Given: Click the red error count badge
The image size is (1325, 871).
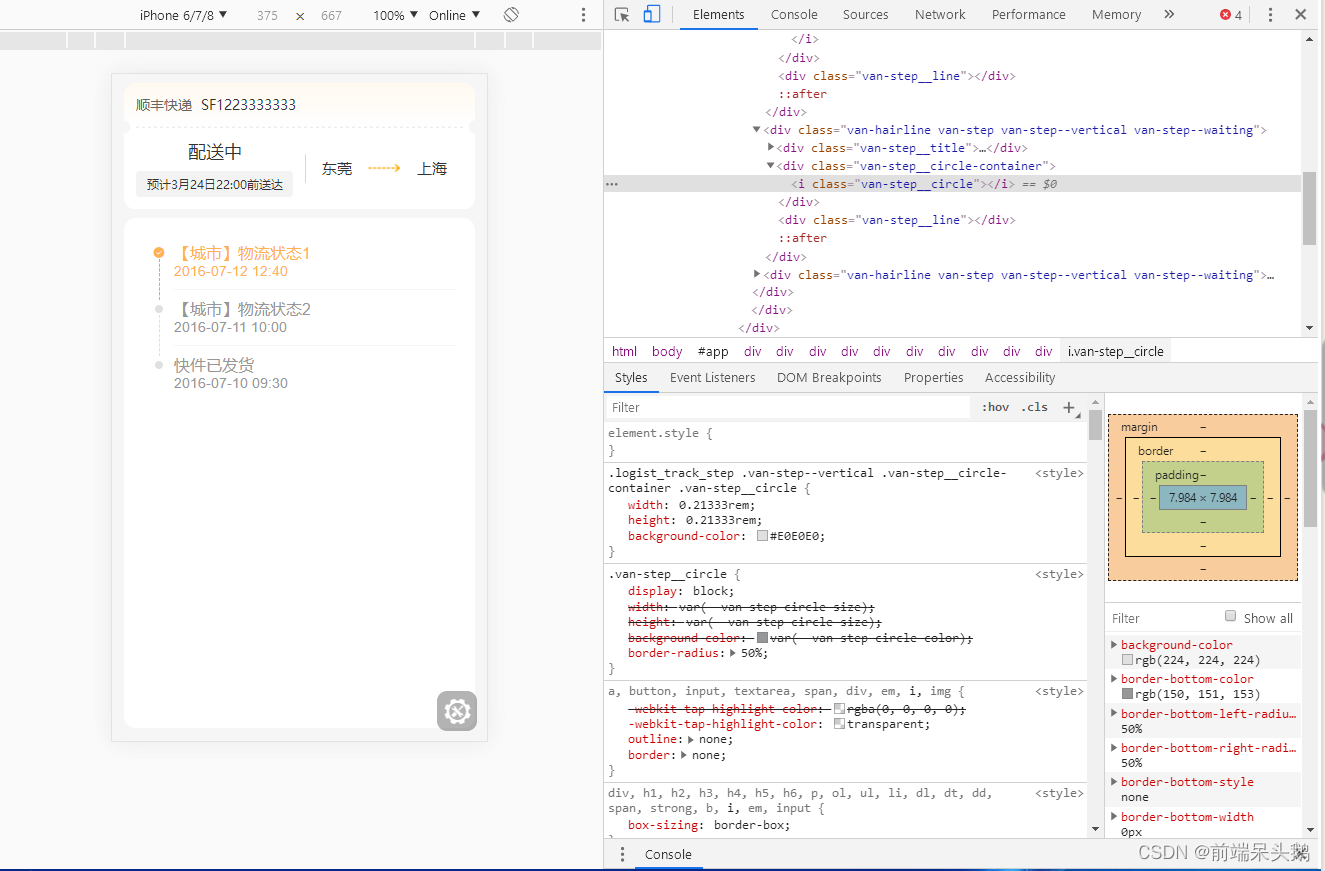Looking at the screenshot, I should click(1231, 15).
